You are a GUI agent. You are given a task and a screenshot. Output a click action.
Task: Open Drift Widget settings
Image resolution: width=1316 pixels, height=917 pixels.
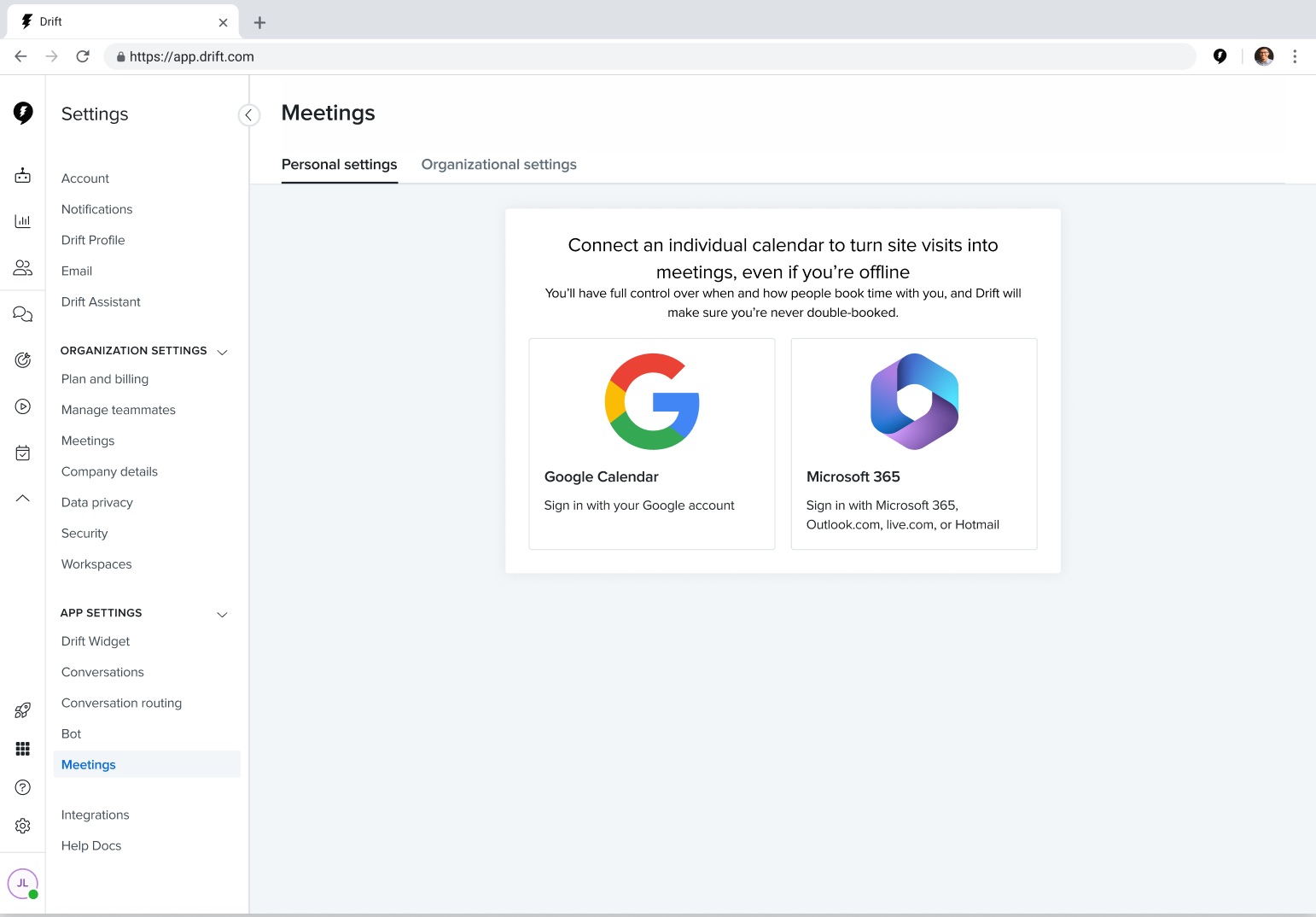[96, 641]
